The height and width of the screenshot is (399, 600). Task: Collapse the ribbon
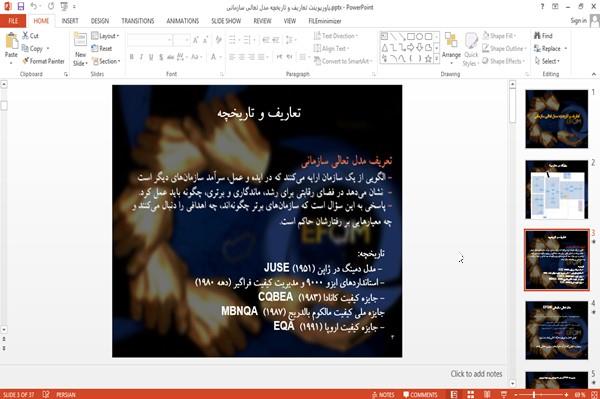(x=593, y=74)
